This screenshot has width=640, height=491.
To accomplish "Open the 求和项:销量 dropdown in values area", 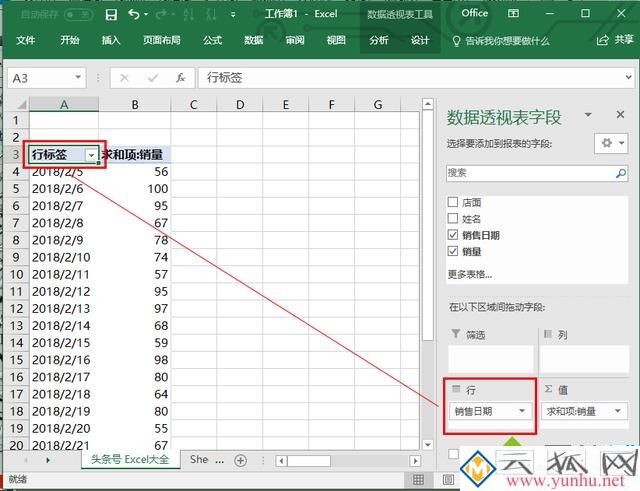I will 618,411.
